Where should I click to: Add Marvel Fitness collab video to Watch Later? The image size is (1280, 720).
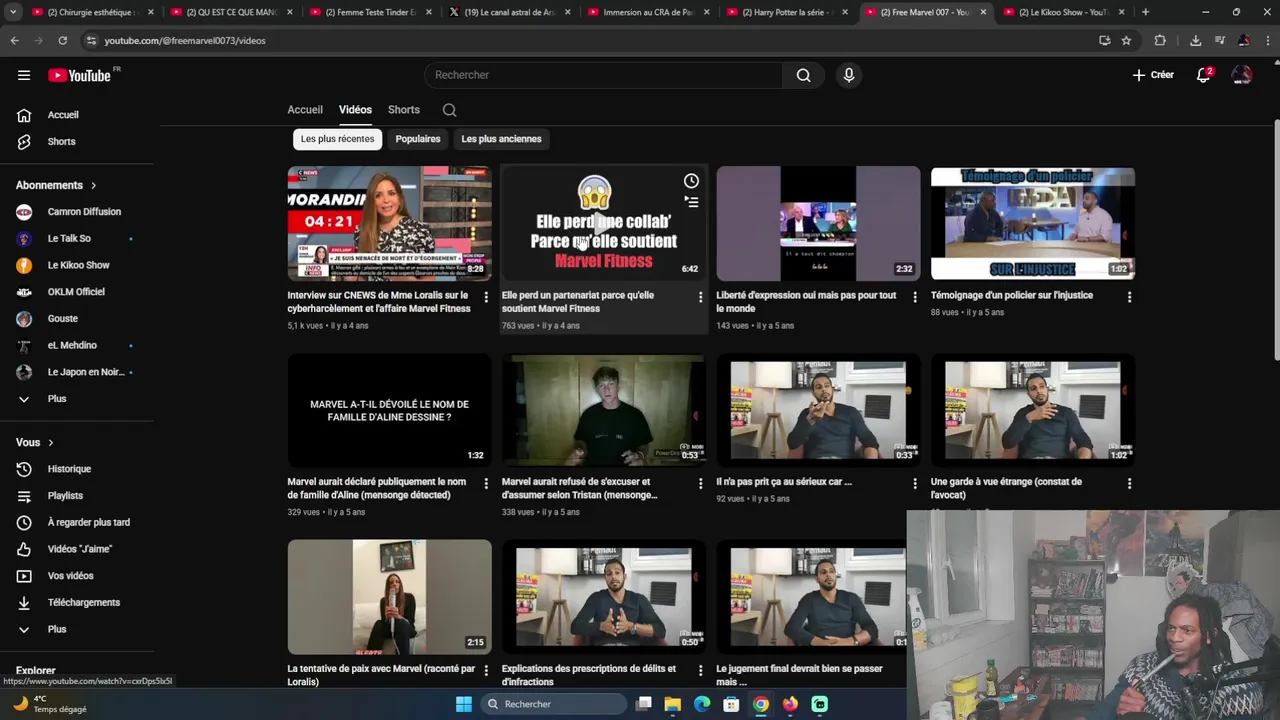click(x=691, y=181)
